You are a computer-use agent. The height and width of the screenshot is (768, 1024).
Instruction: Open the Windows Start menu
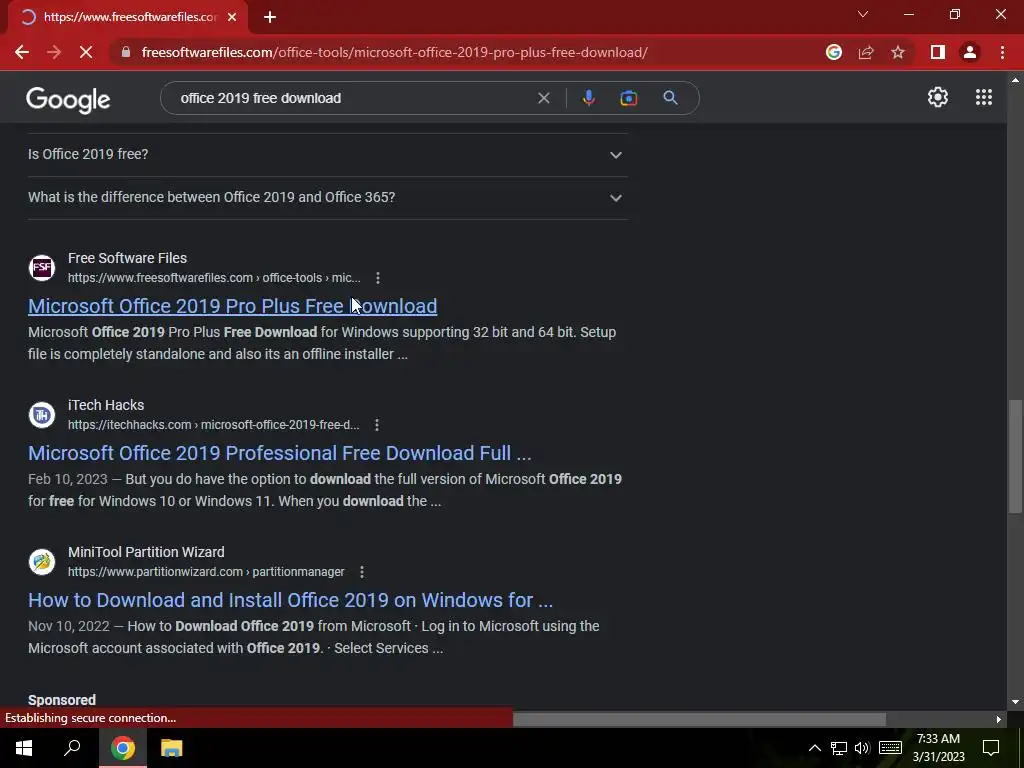point(24,748)
